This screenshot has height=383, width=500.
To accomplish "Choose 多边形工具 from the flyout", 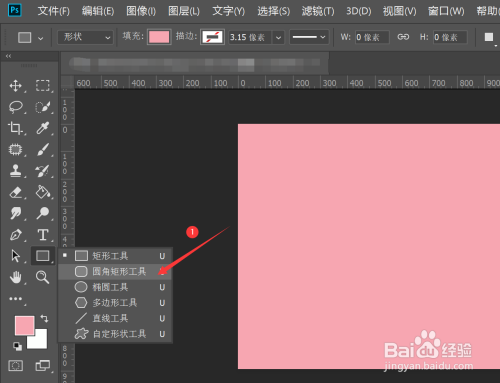I will (x=115, y=303).
